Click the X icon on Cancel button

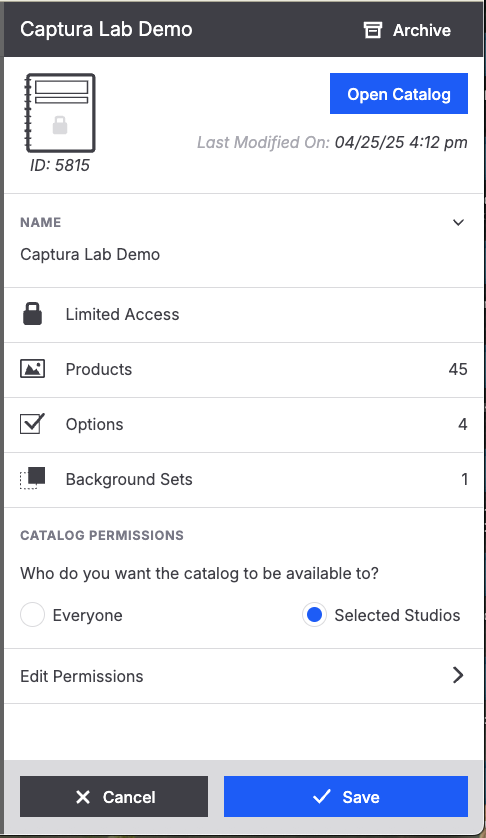[83, 797]
